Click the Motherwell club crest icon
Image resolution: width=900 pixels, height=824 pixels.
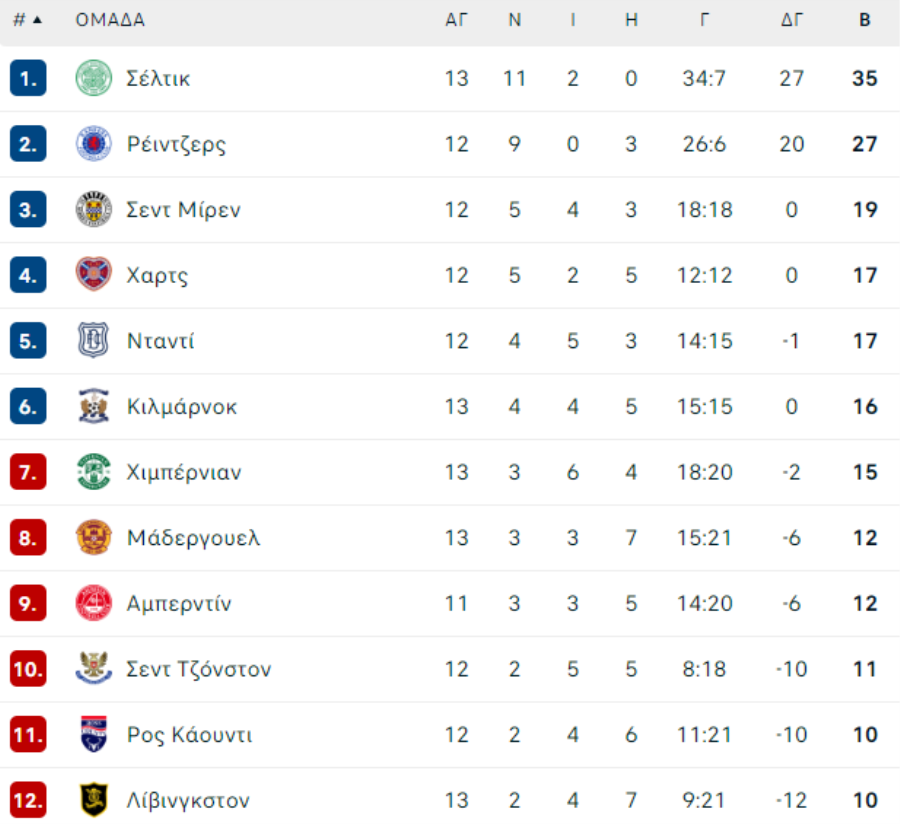coord(94,538)
